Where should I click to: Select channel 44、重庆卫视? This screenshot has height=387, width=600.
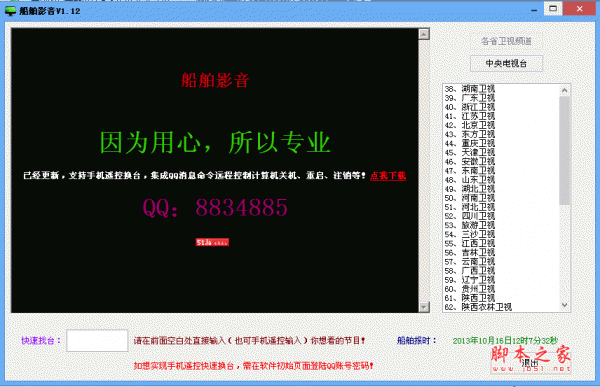click(470, 144)
